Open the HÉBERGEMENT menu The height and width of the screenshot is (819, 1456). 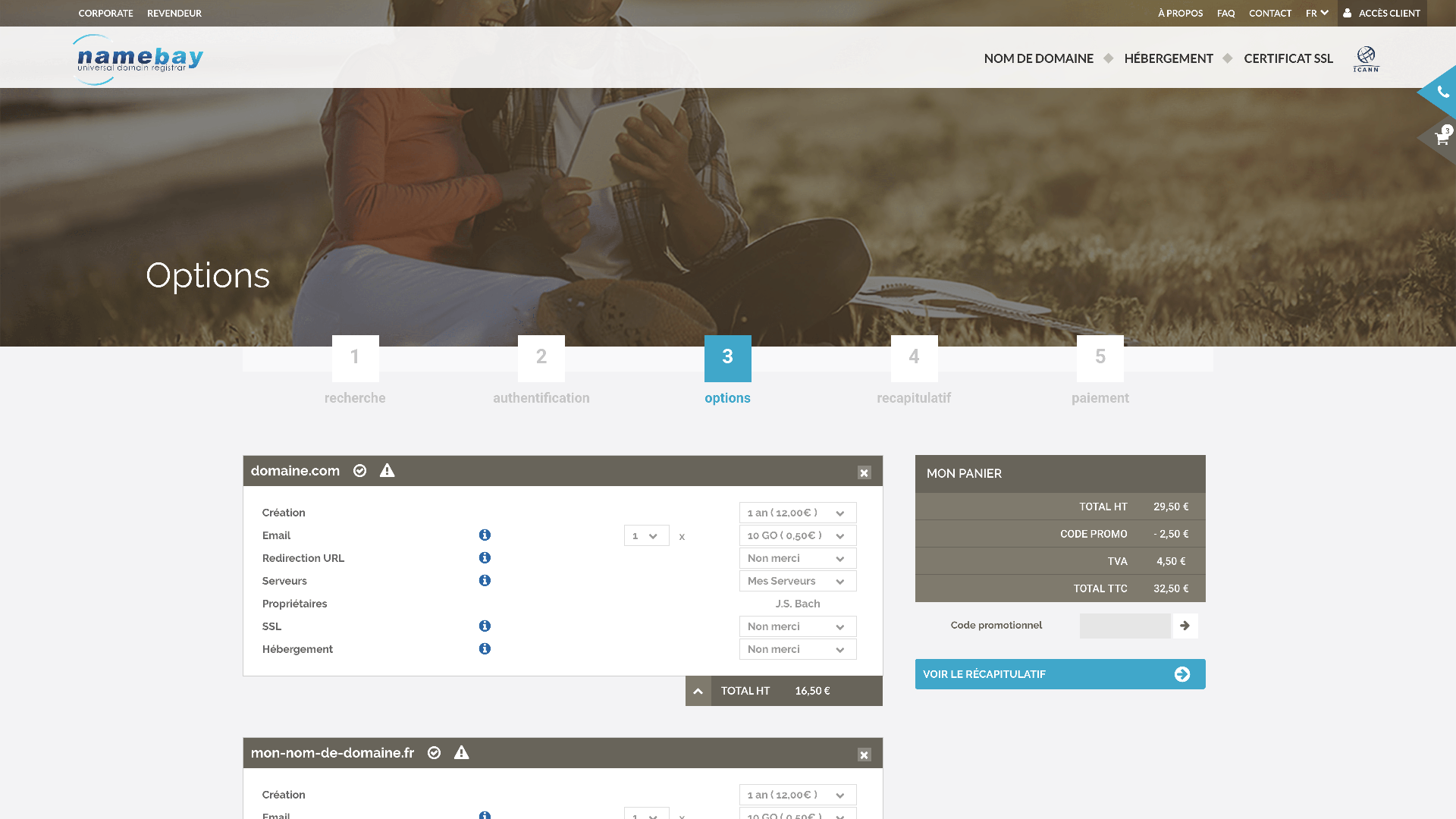tap(1168, 58)
